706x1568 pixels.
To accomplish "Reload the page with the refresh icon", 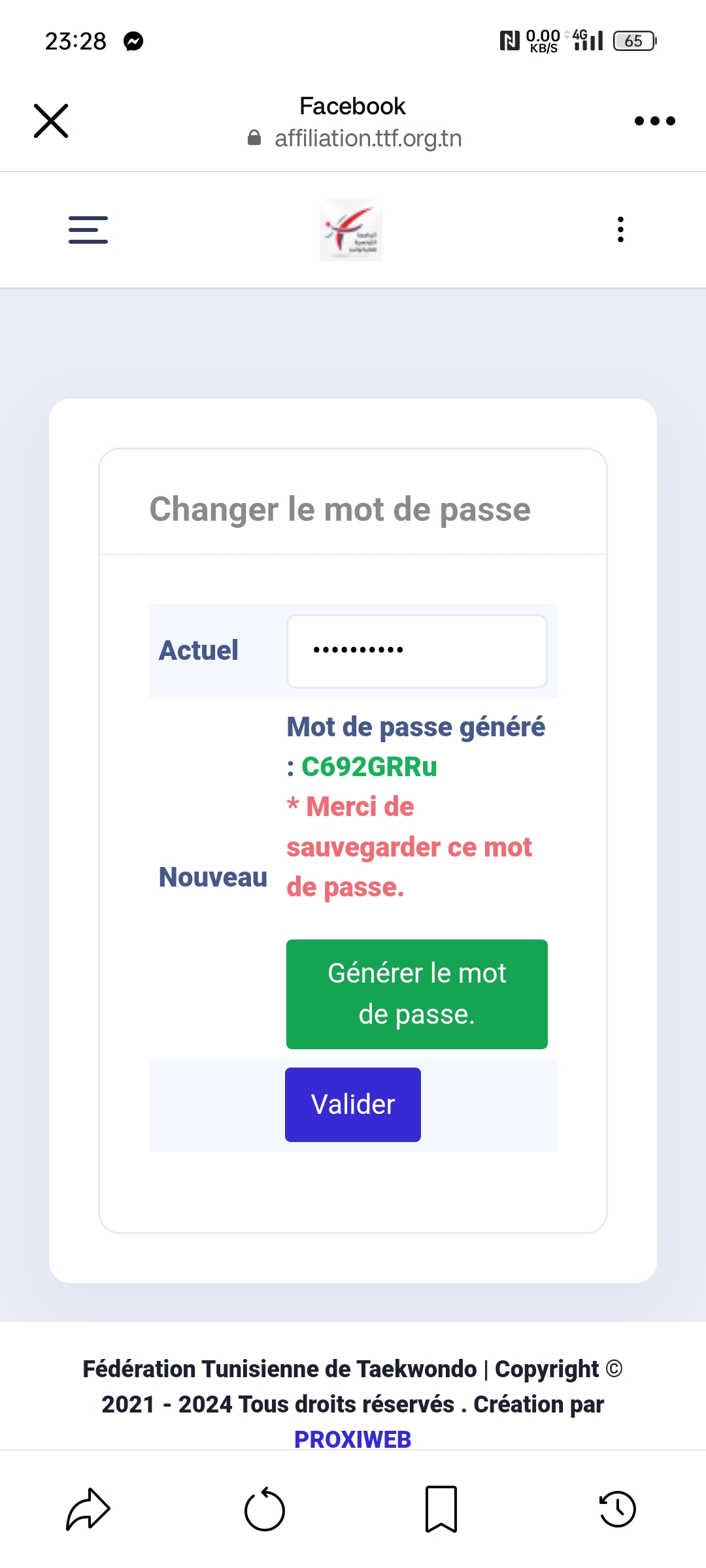I will [265, 1509].
